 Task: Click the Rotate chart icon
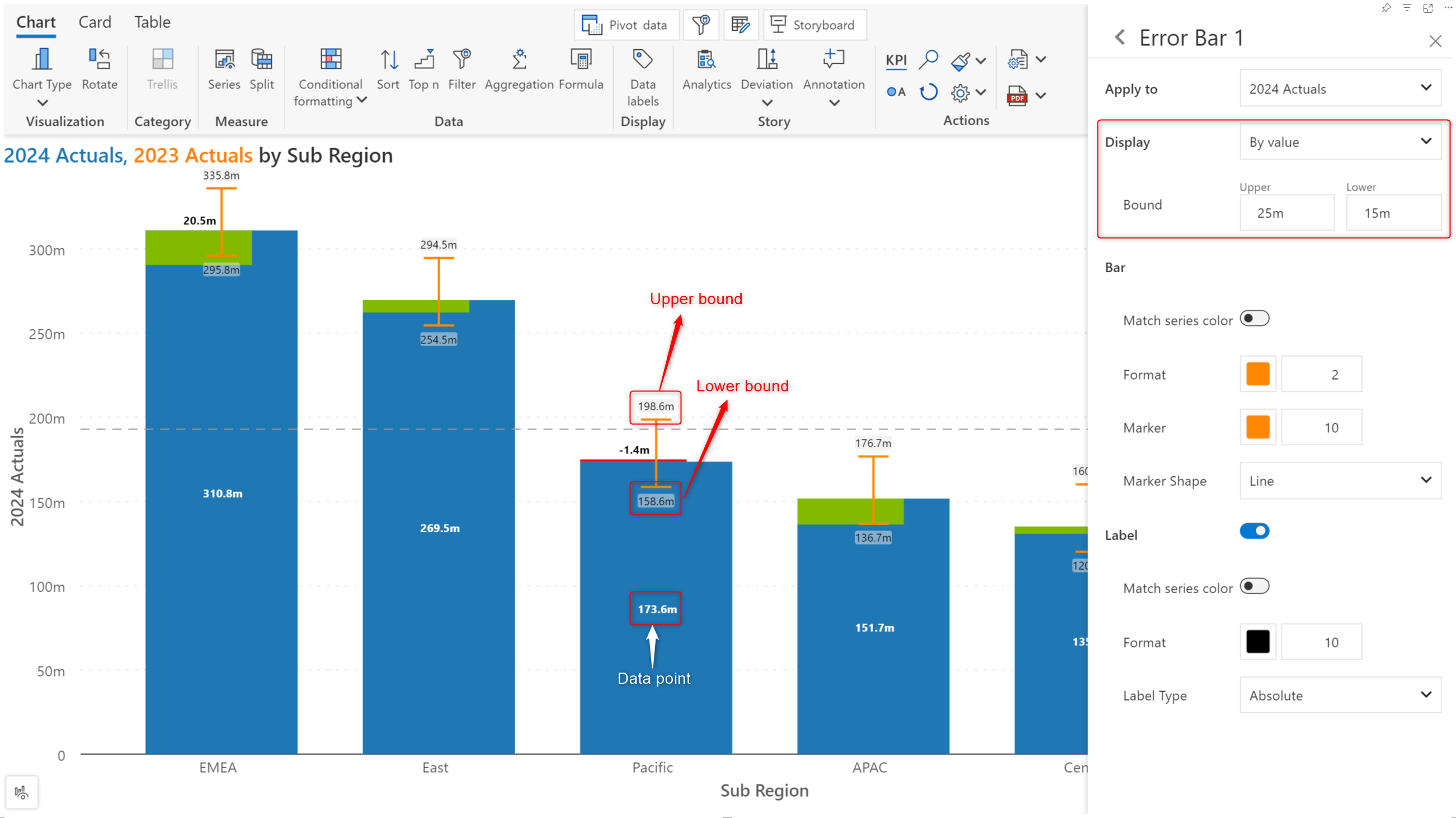pyautogui.click(x=100, y=60)
